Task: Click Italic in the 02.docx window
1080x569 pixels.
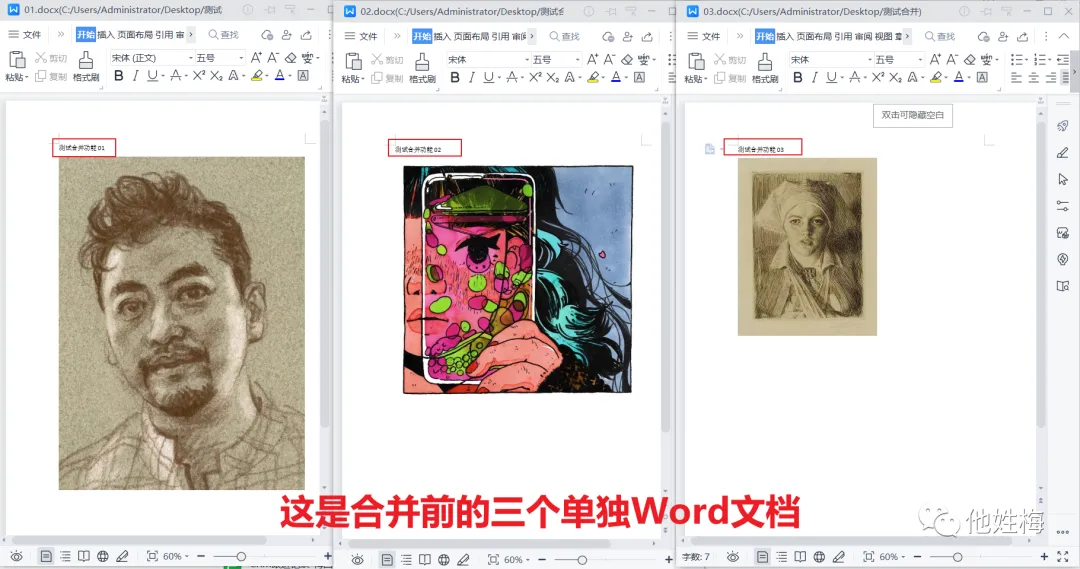Action: click(x=472, y=78)
